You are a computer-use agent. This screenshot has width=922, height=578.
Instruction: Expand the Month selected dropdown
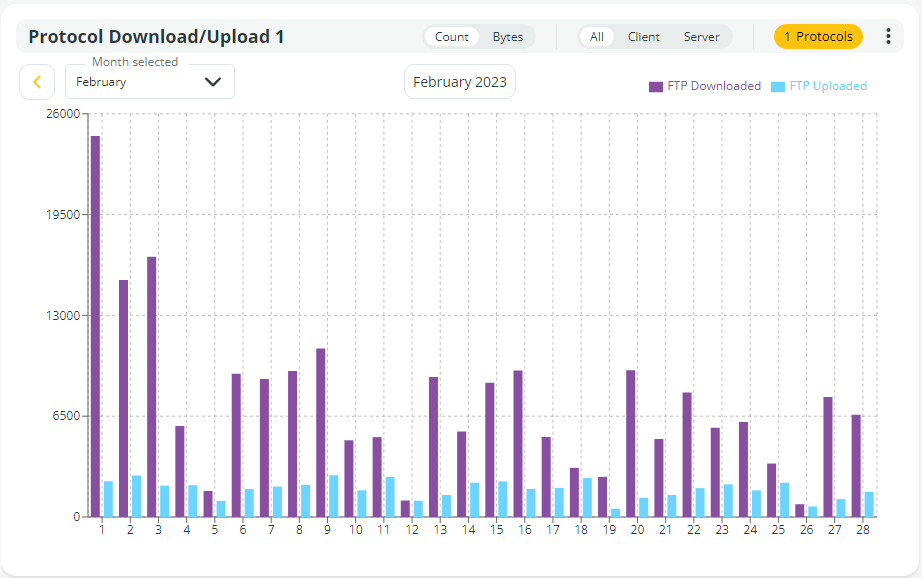click(140, 82)
